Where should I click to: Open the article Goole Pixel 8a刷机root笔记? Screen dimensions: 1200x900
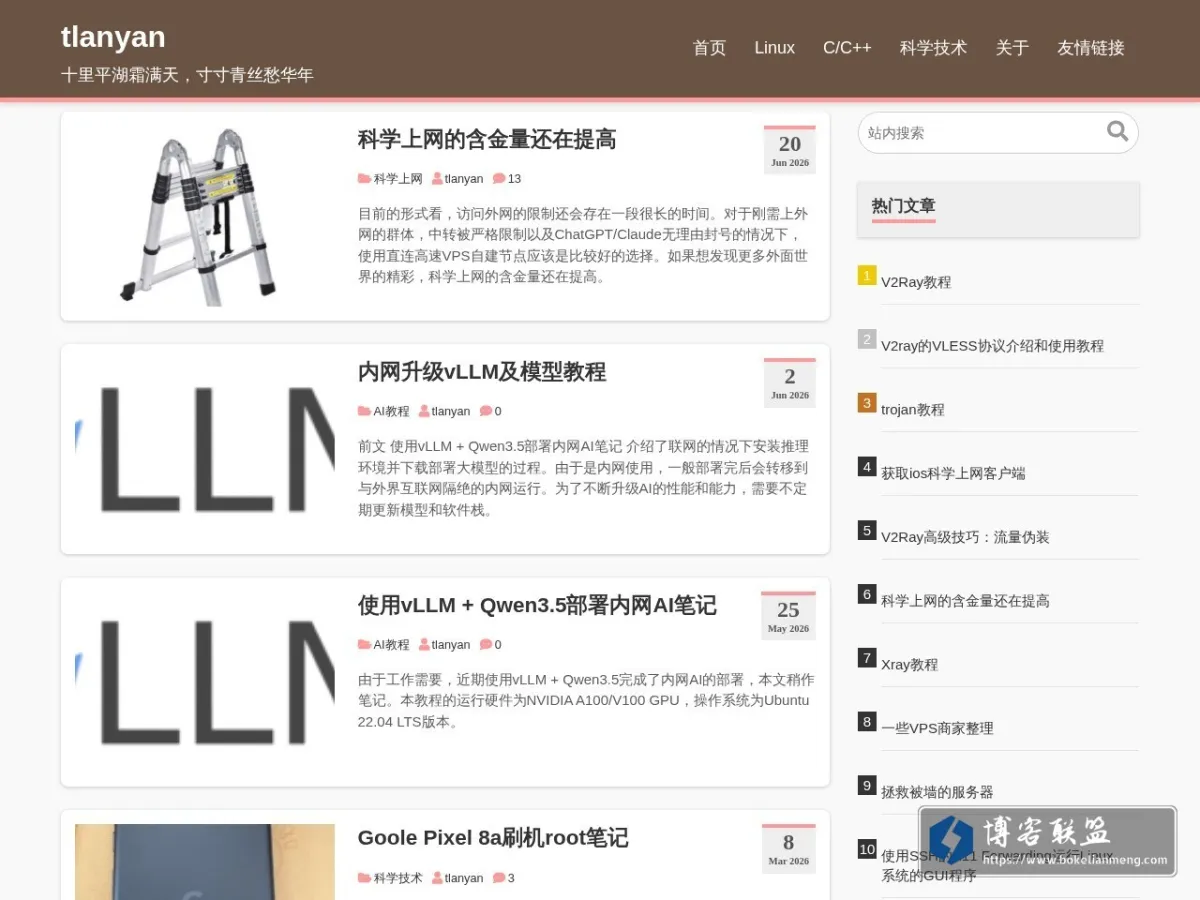pyautogui.click(x=493, y=838)
